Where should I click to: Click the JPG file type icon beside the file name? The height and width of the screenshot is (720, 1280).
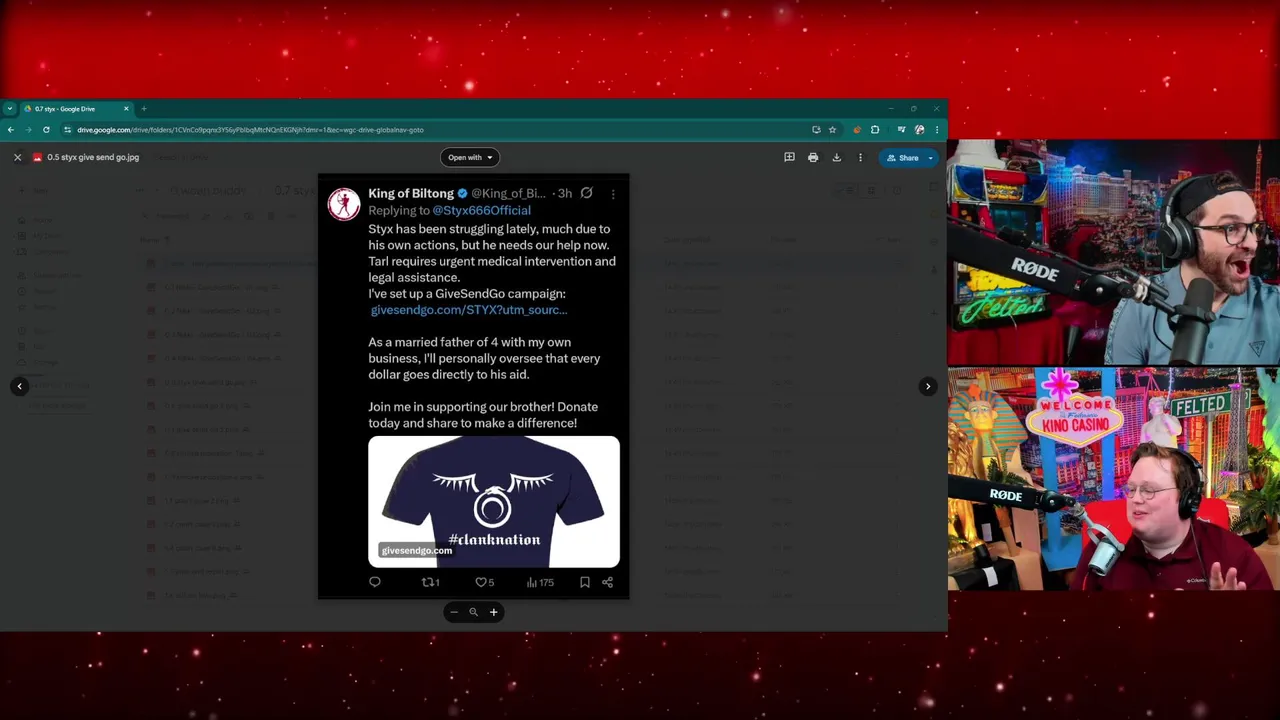[x=37, y=157]
